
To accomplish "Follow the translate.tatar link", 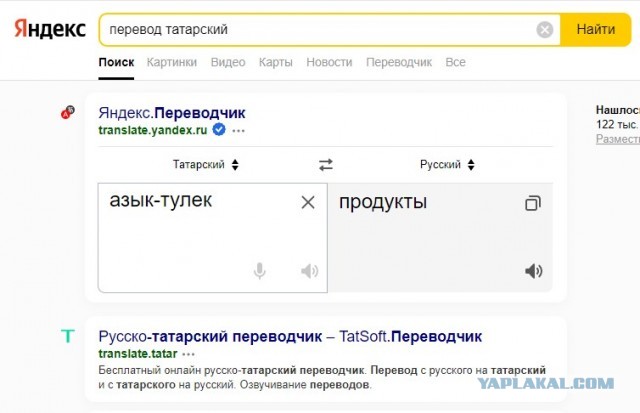I will pyautogui.click(x=138, y=353).
